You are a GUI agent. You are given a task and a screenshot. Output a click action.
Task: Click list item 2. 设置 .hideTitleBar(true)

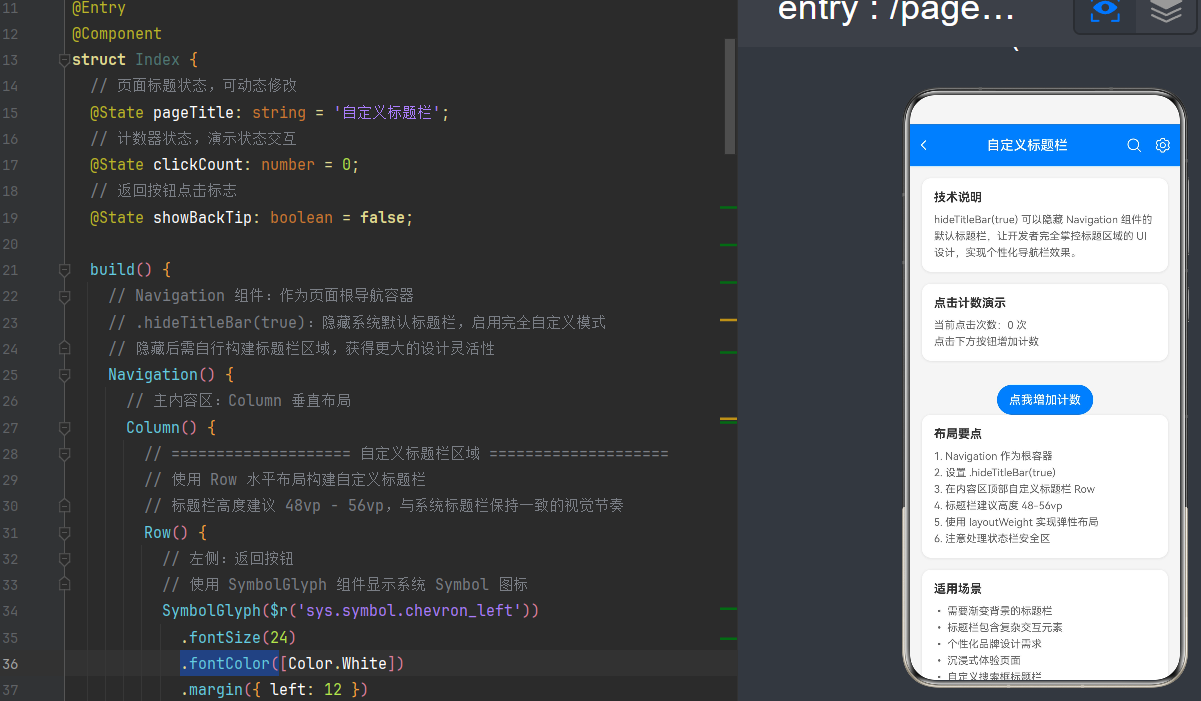pyautogui.click(x=995, y=472)
